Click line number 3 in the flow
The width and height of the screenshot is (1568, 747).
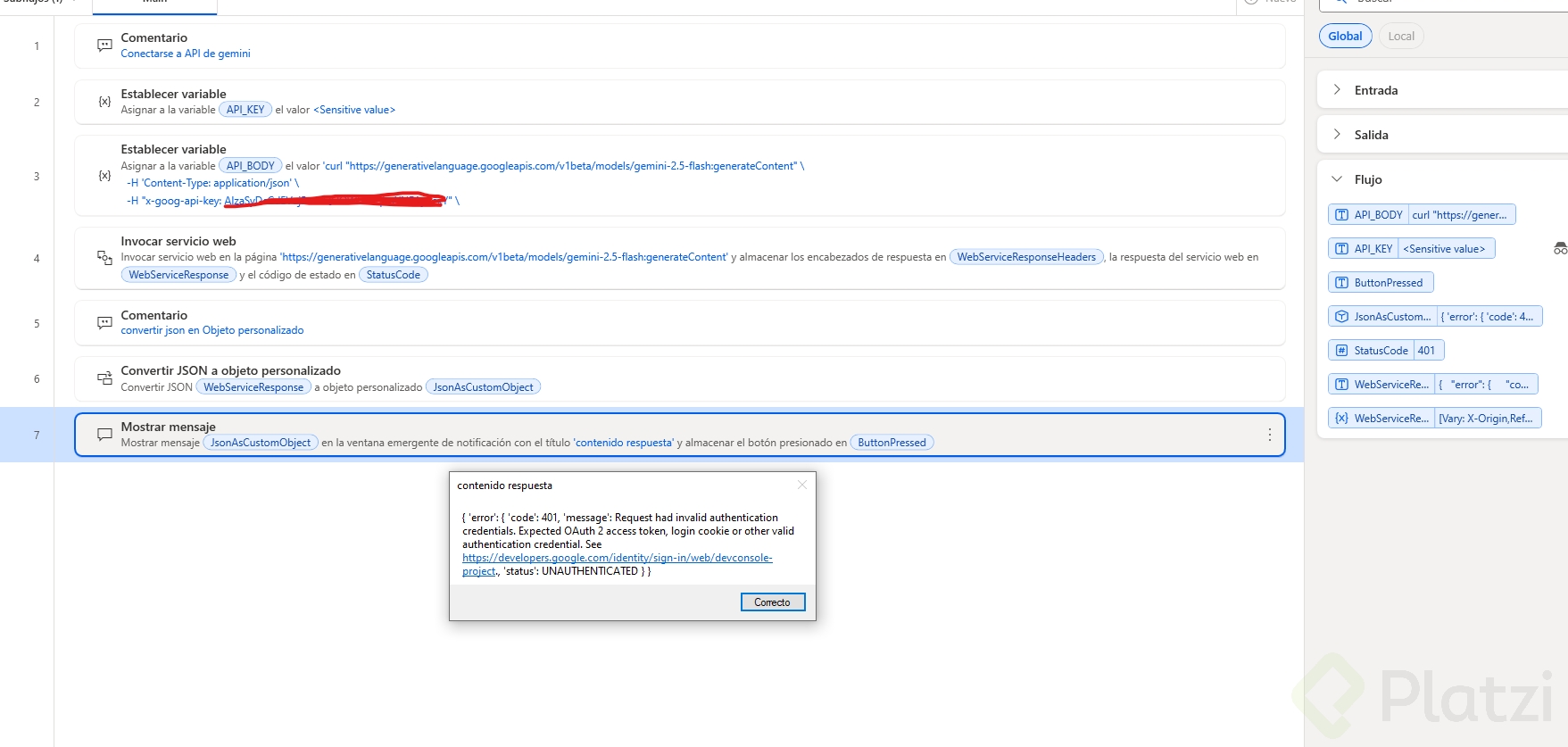pyautogui.click(x=37, y=177)
